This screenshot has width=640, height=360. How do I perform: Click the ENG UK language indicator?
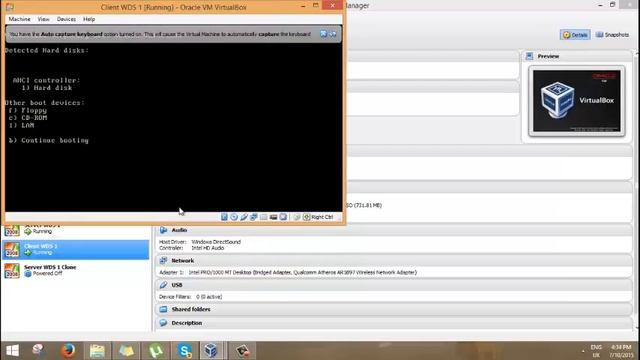tap(596, 351)
